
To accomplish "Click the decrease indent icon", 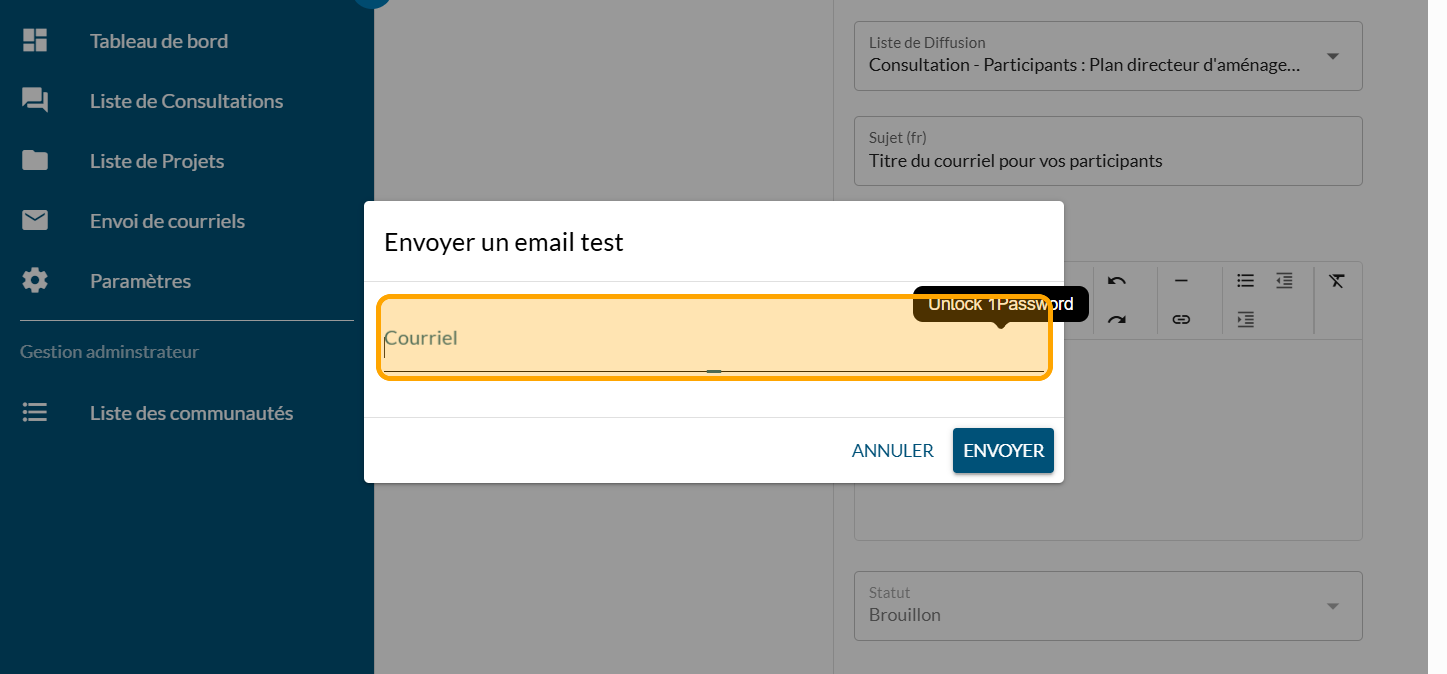I will (x=1284, y=281).
